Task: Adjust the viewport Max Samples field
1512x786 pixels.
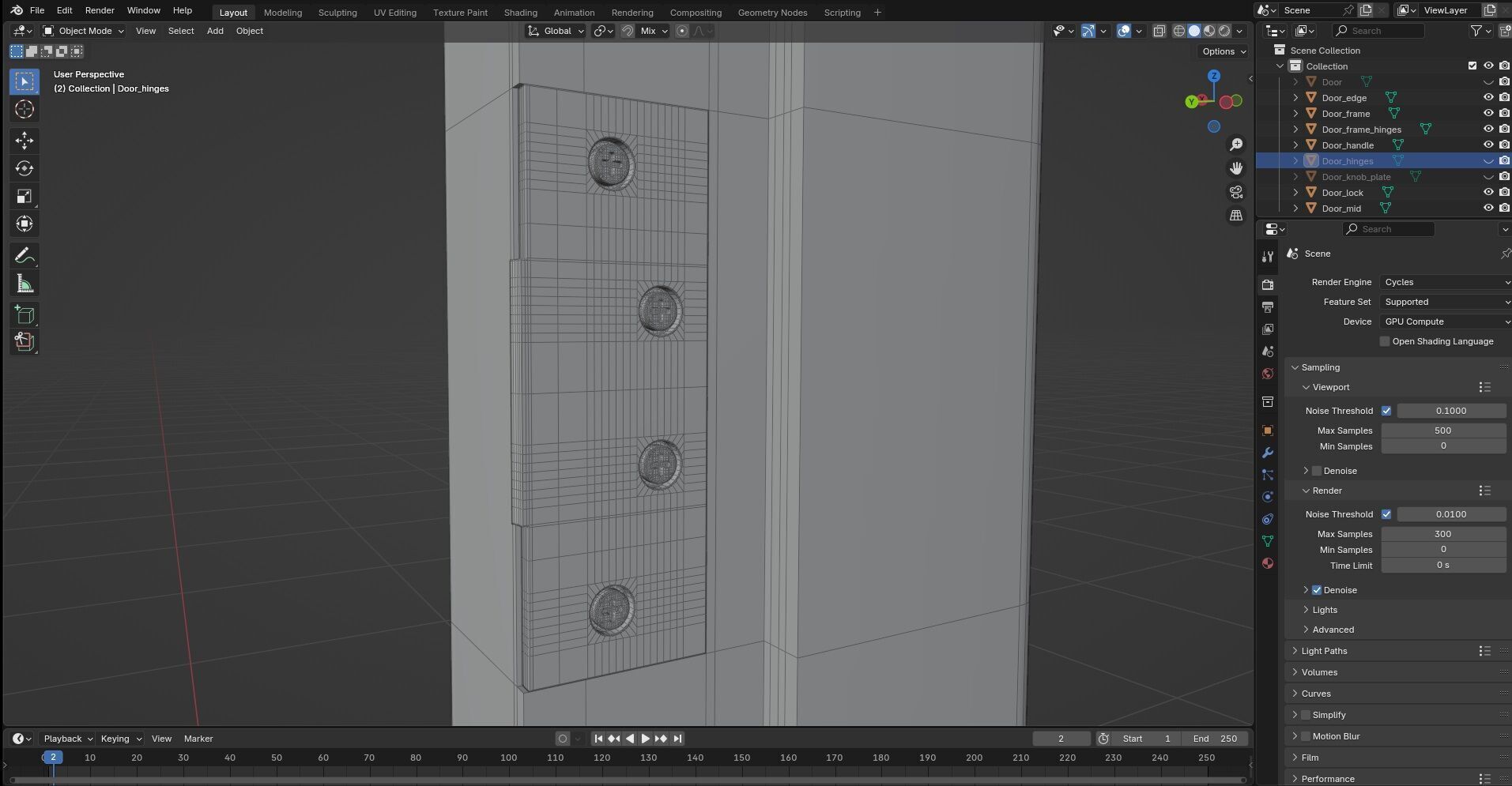Action: [x=1443, y=431]
